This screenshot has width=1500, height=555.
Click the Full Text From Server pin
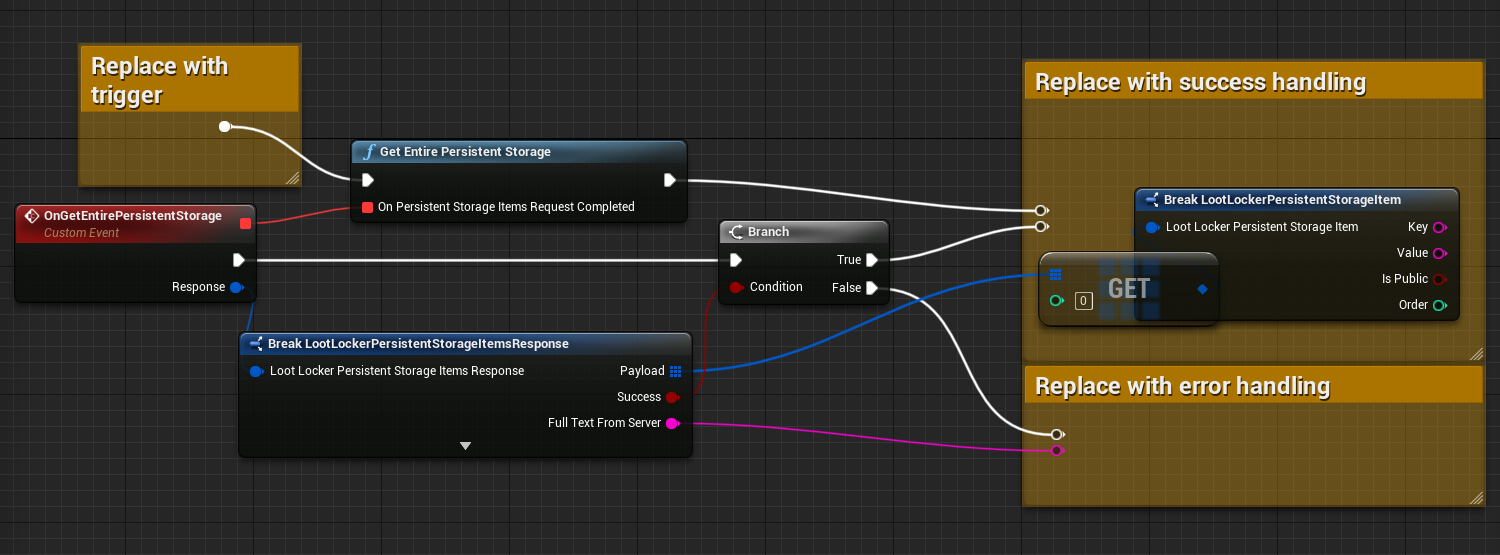673,423
